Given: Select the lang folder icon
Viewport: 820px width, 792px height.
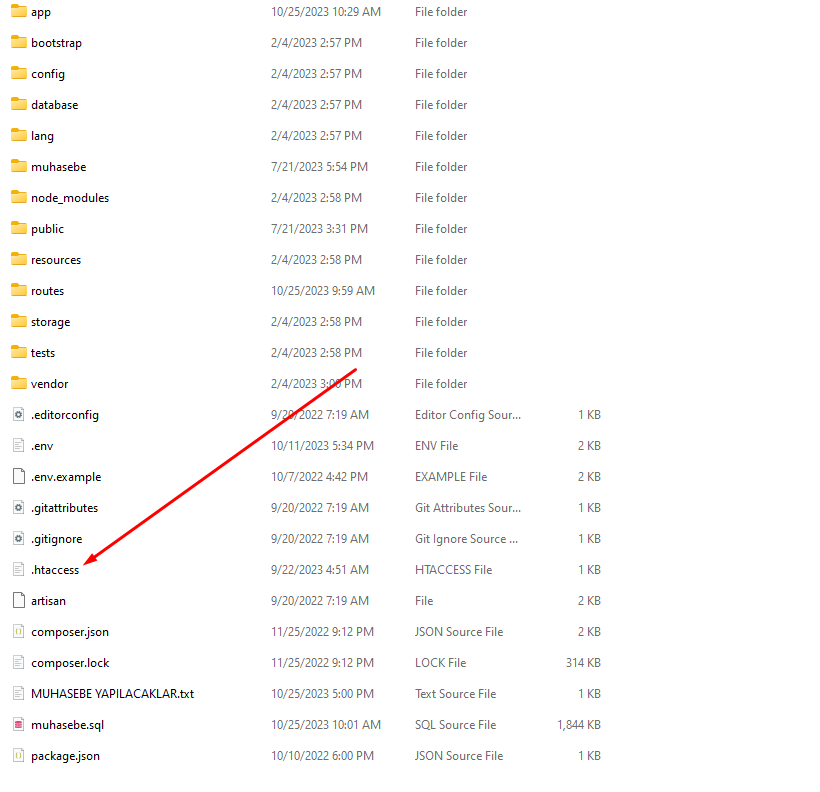Looking at the screenshot, I should [x=19, y=135].
